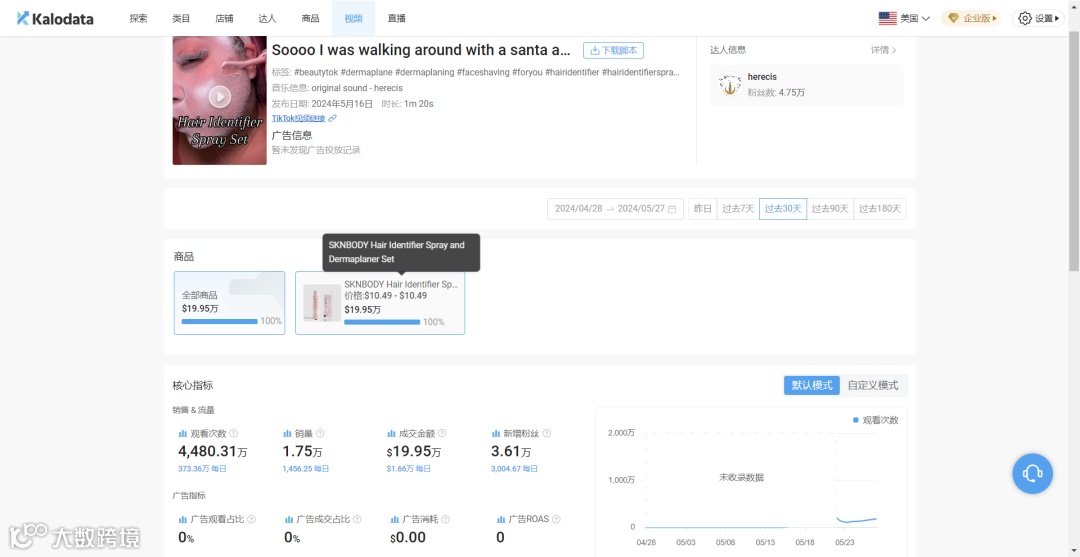Click 4,480.31万 views value

point(213,452)
